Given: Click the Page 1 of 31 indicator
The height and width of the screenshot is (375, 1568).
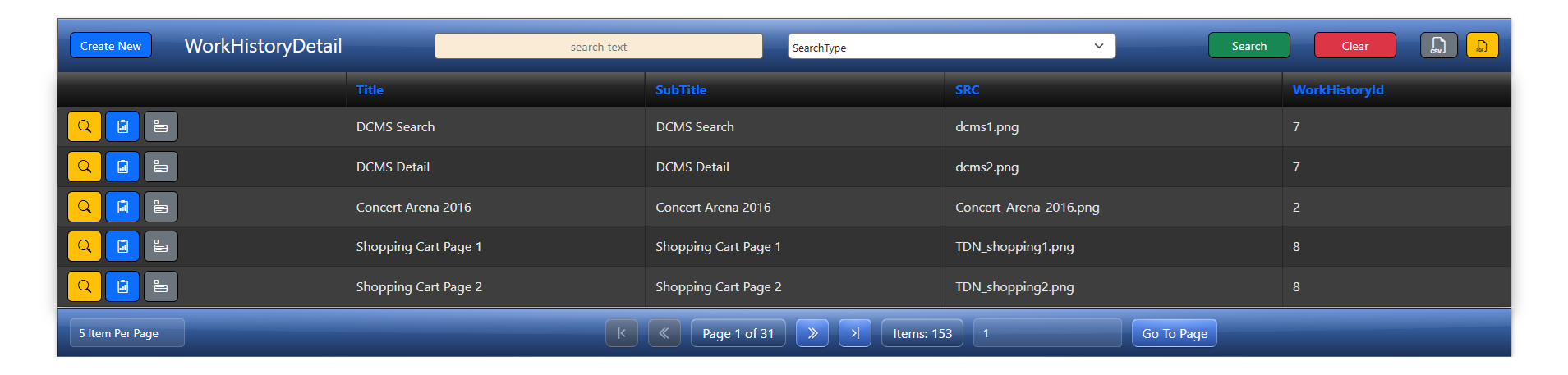Looking at the screenshot, I should pyautogui.click(x=738, y=333).
